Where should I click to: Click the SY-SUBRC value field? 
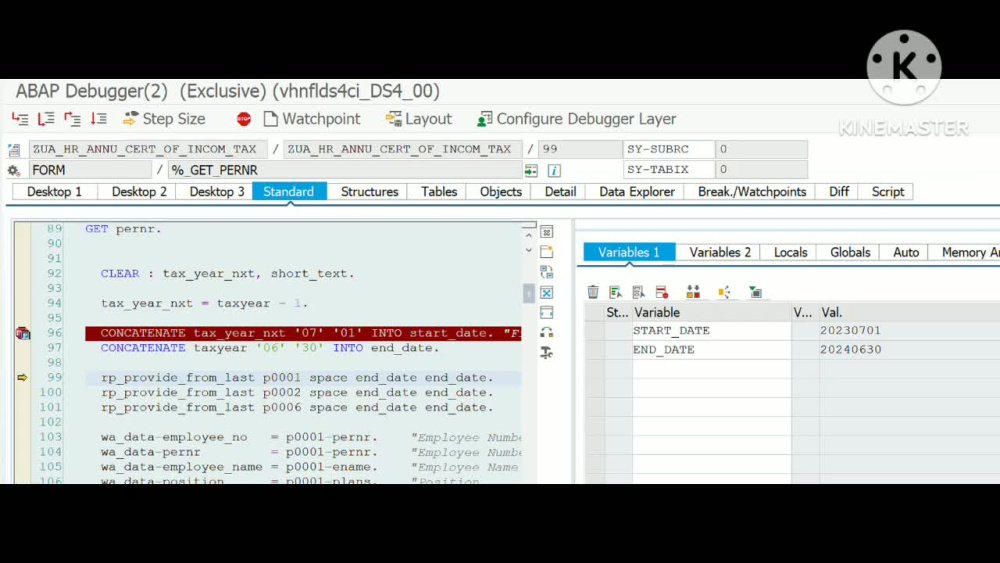click(761, 149)
